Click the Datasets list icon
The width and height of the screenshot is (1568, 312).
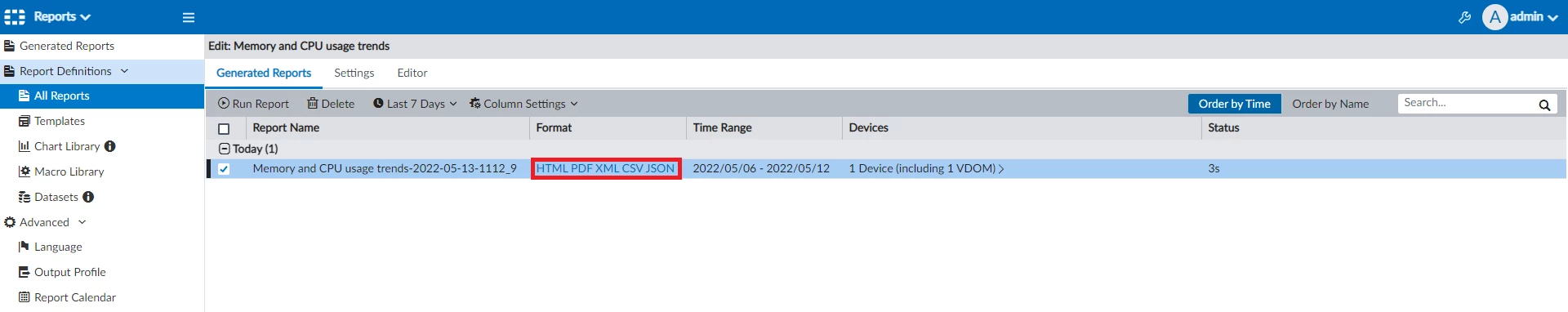click(24, 197)
